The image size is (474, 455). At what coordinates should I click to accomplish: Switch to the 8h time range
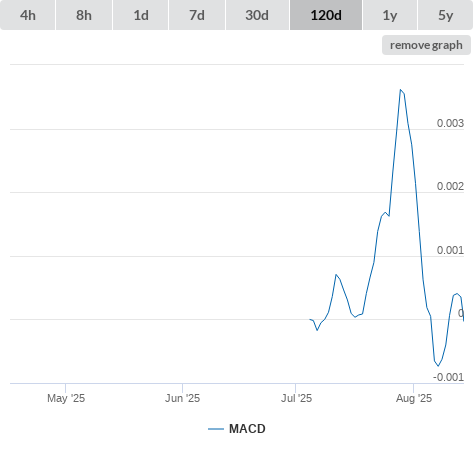coord(84,15)
